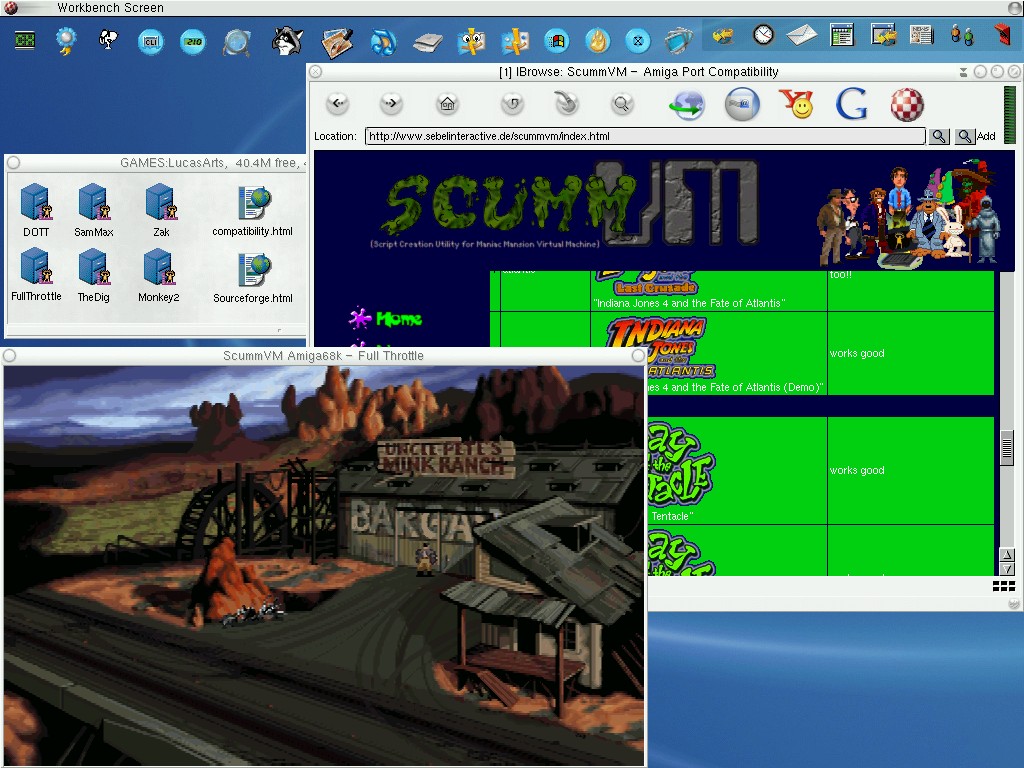Open the Monkey2 drawer icon
Screen dimensions: 1024x768
(159, 267)
